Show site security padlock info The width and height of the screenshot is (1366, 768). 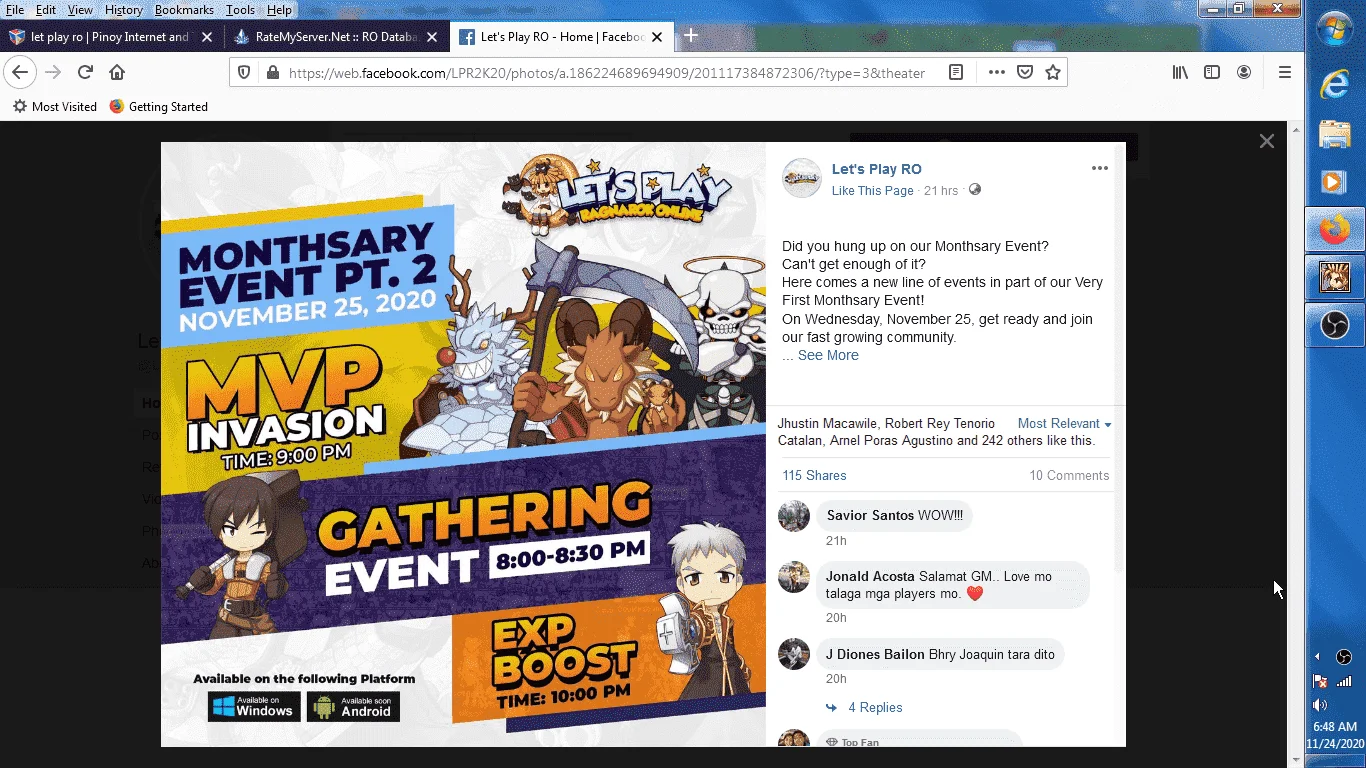(271, 72)
